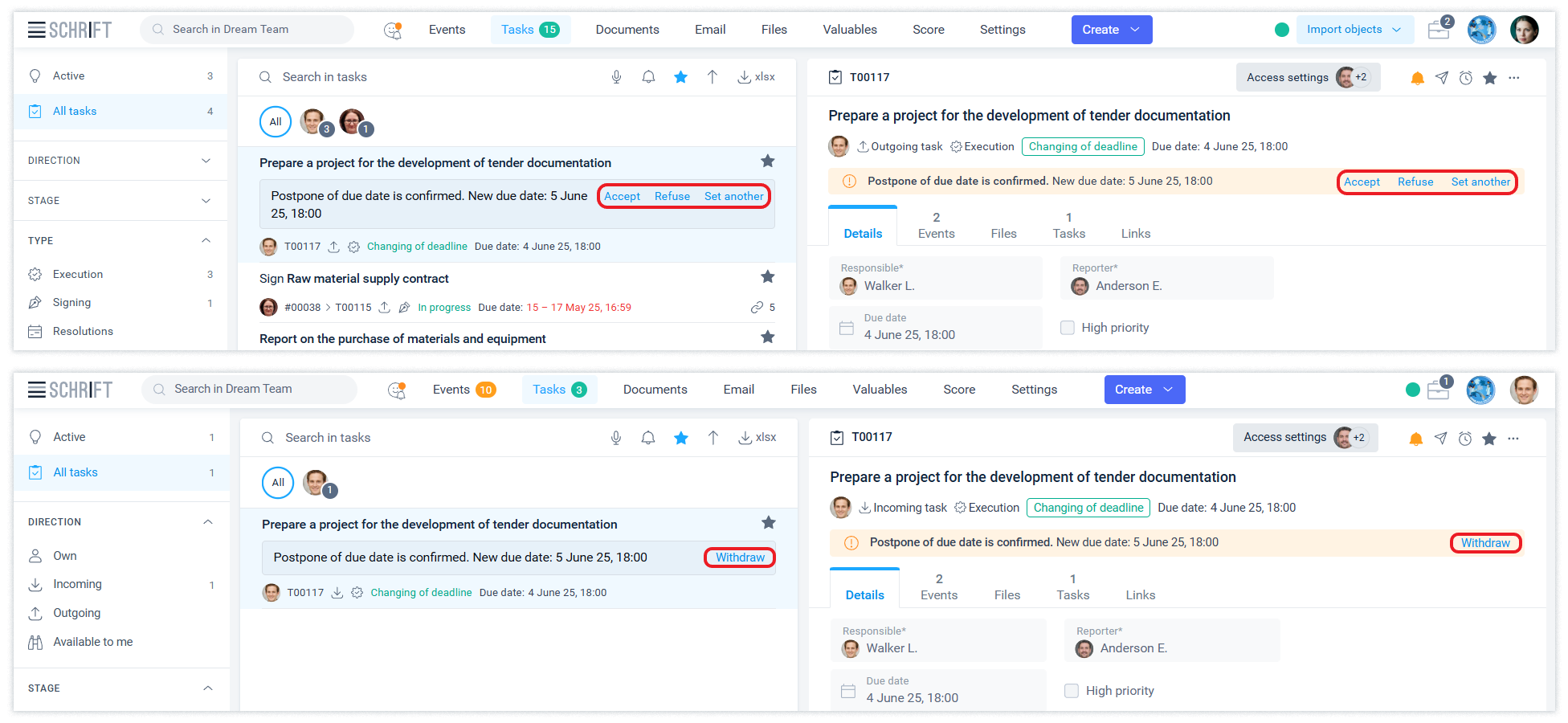Click Withdraw in the task details banner
The width and height of the screenshot is (1568, 723).
tap(1485, 543)
